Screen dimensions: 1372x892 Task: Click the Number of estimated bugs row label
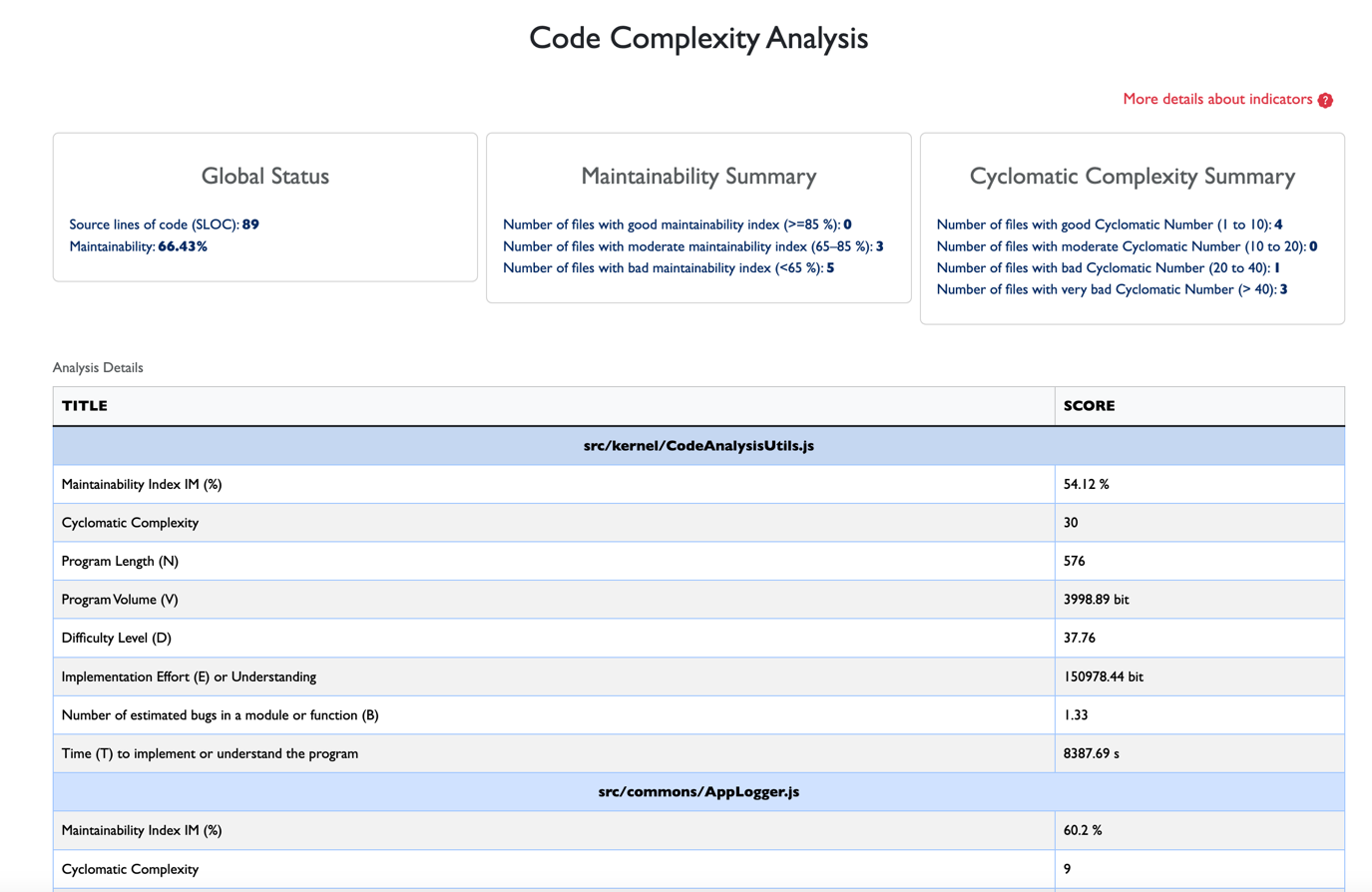(x=220, y=715)
